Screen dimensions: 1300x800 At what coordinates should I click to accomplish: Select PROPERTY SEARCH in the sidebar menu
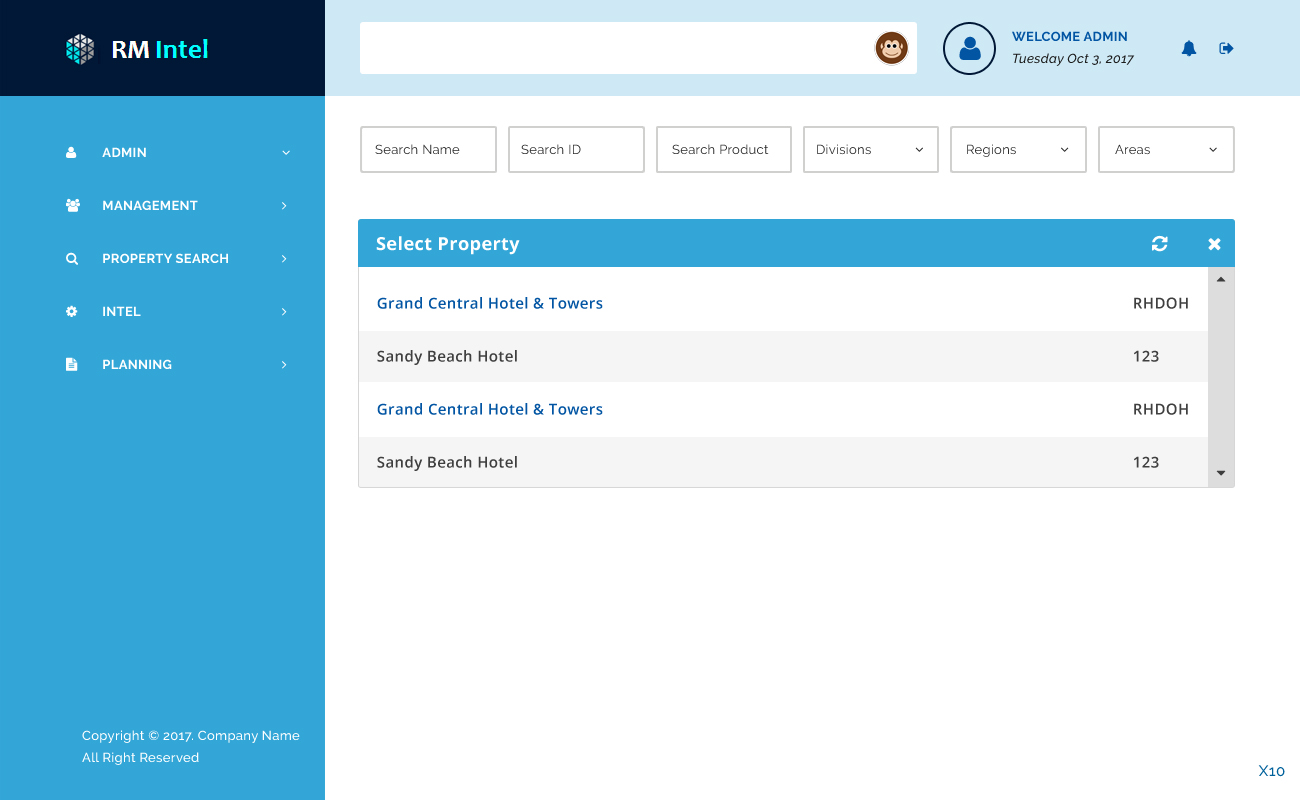coord(165,258)
